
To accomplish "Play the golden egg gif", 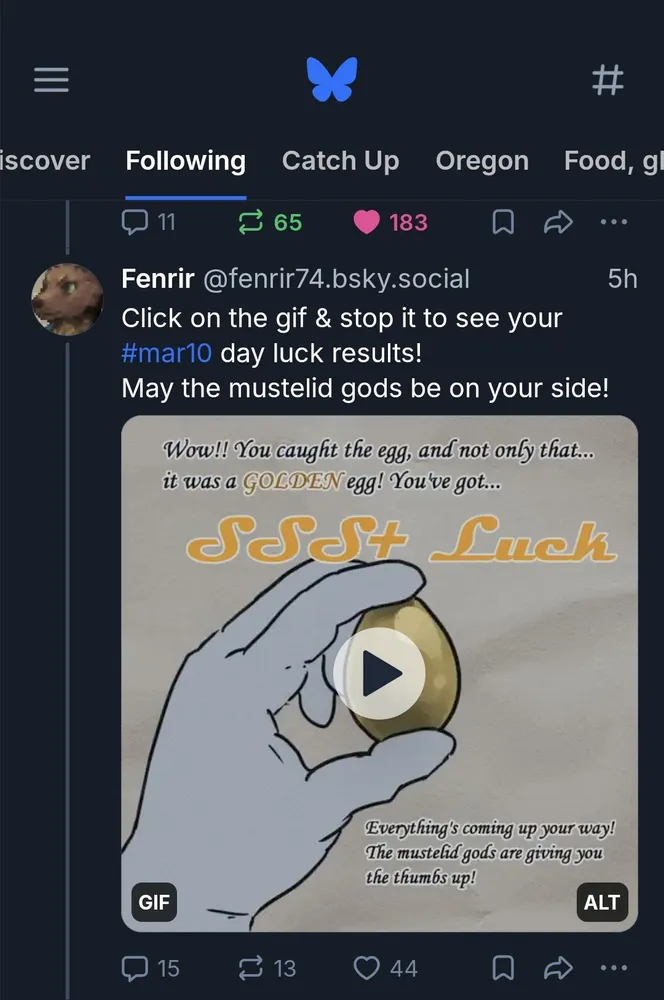I will point(379,674).
